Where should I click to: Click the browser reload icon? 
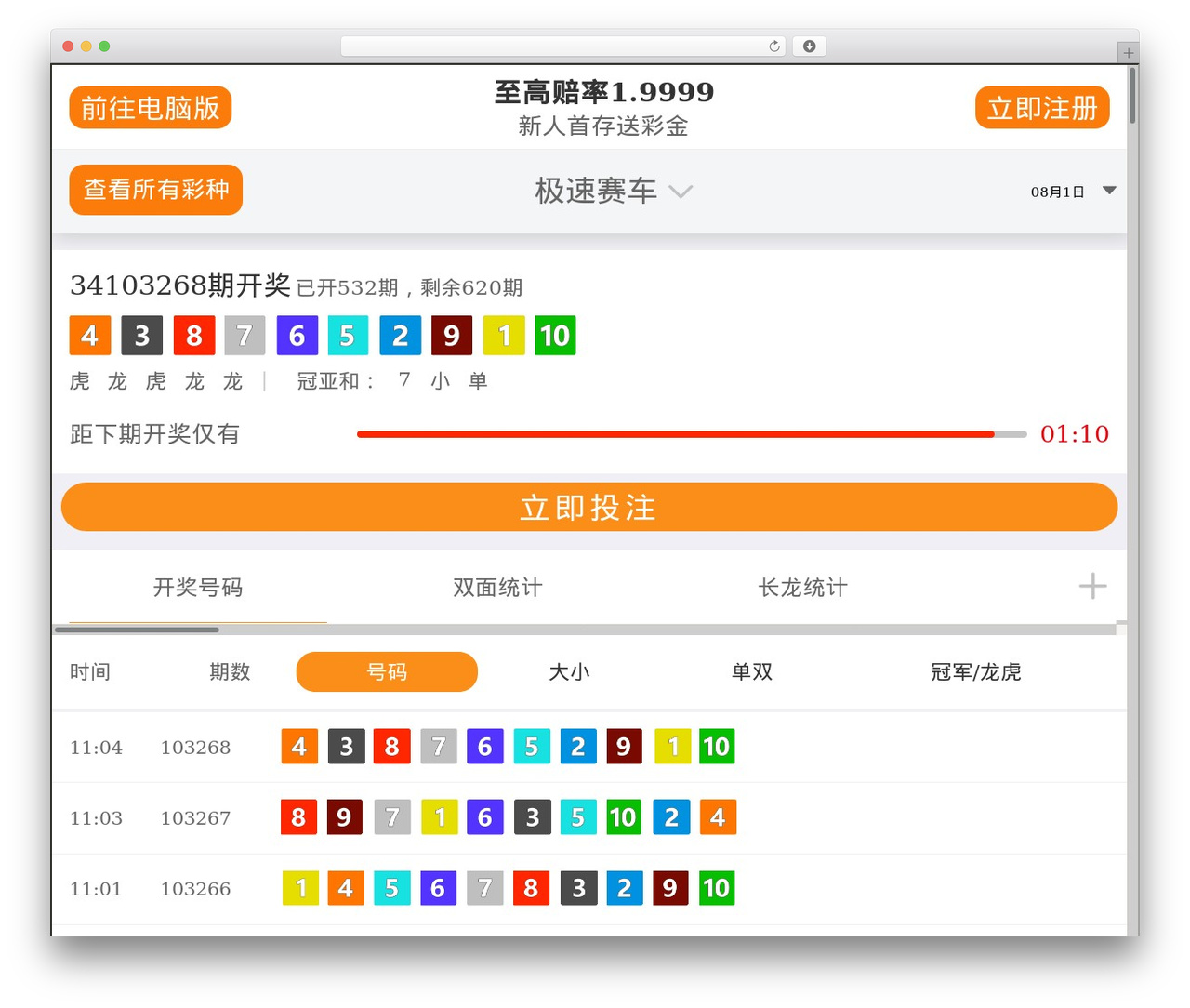coord(773,46)
